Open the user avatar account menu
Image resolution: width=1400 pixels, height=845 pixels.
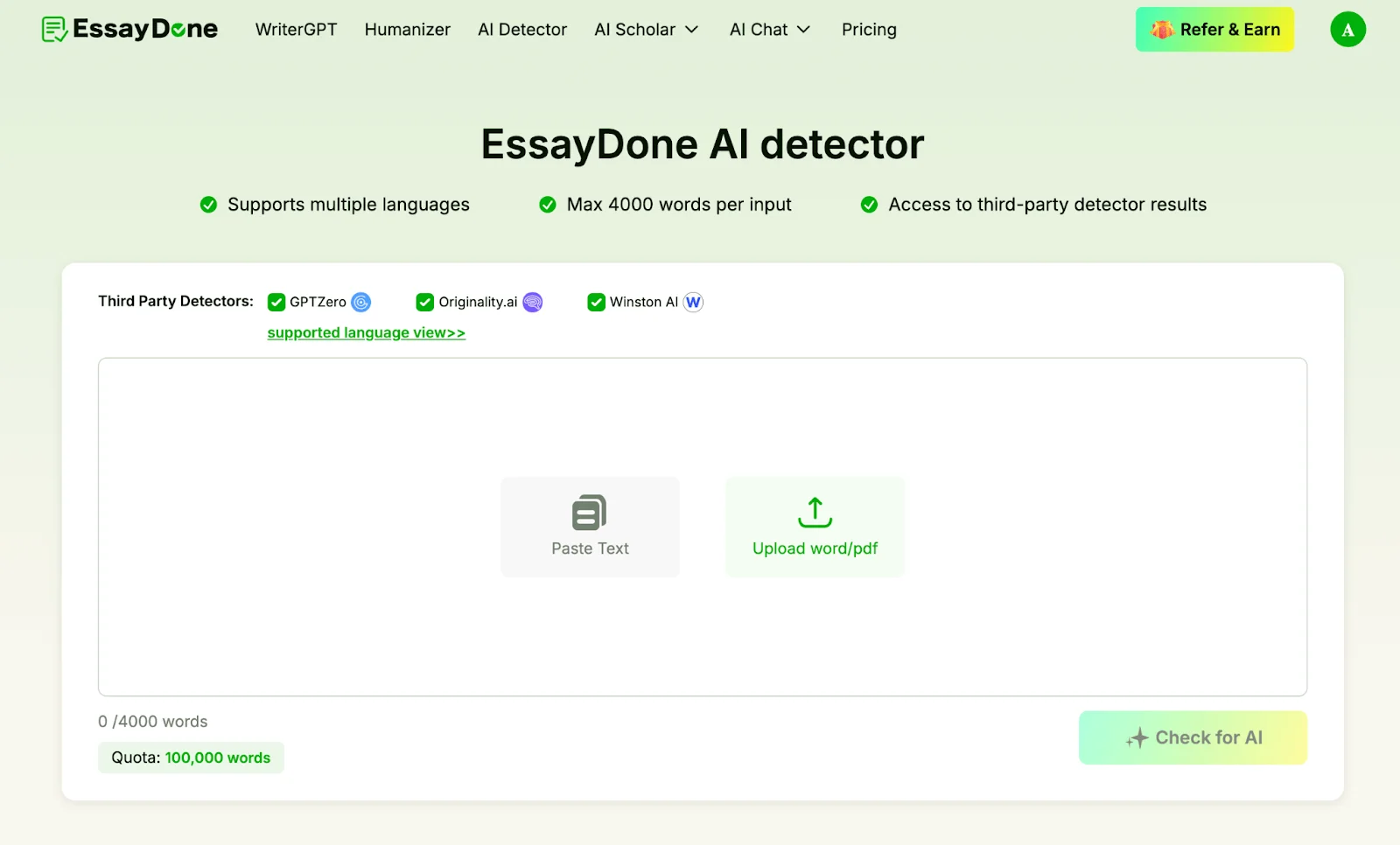click(x=1347, y=30)
